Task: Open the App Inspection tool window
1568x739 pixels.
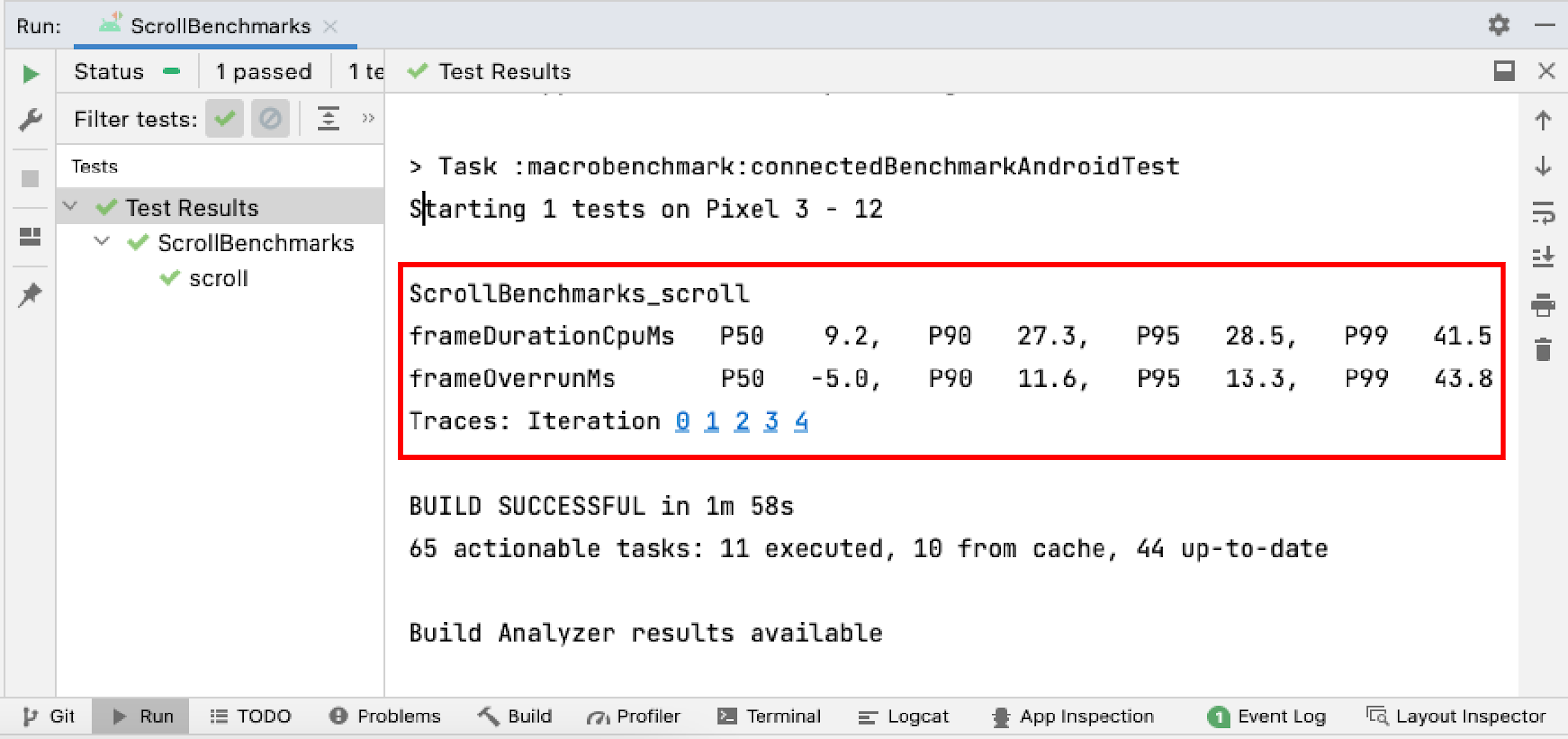Action: 1072,715
